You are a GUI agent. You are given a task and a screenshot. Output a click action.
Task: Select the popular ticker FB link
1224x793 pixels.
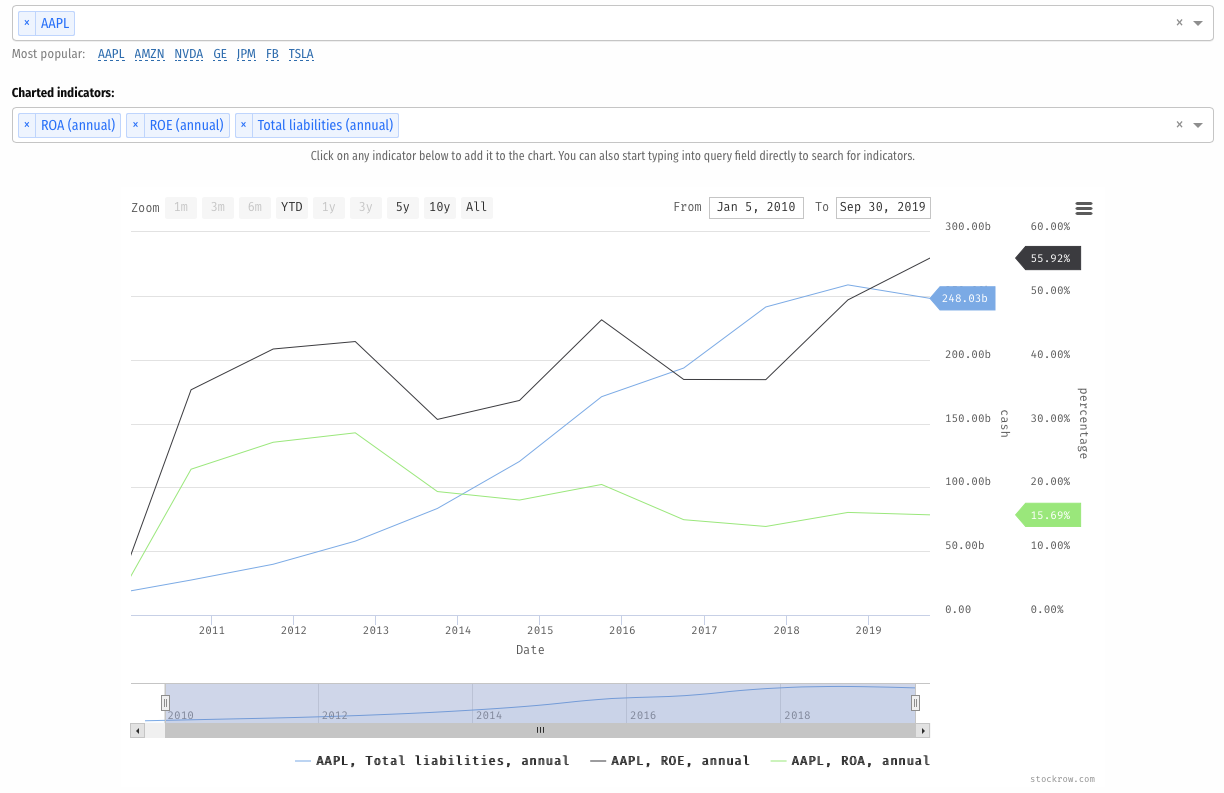pyautogui.click(x=272, y=54)
